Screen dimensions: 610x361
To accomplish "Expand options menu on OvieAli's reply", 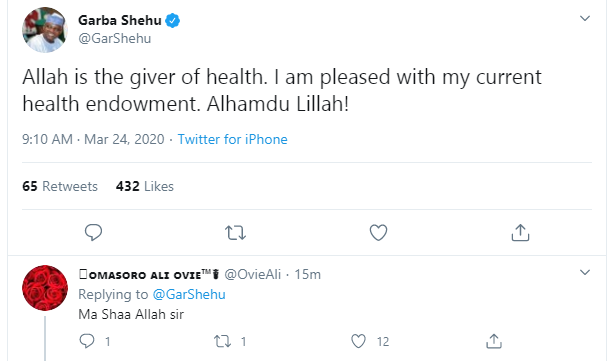I will click(585, 272).
